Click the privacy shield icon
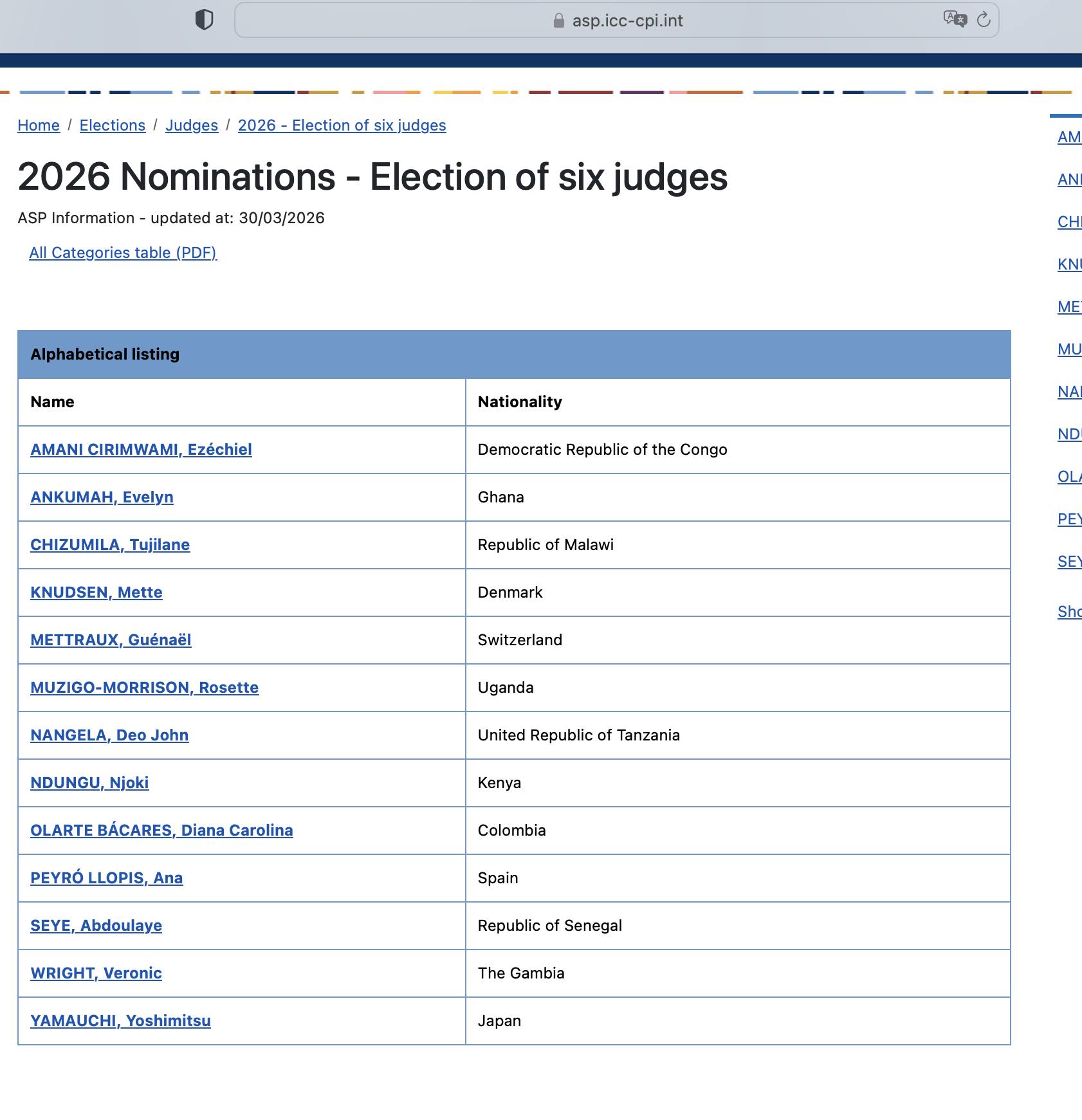 [x=204, y=20]
